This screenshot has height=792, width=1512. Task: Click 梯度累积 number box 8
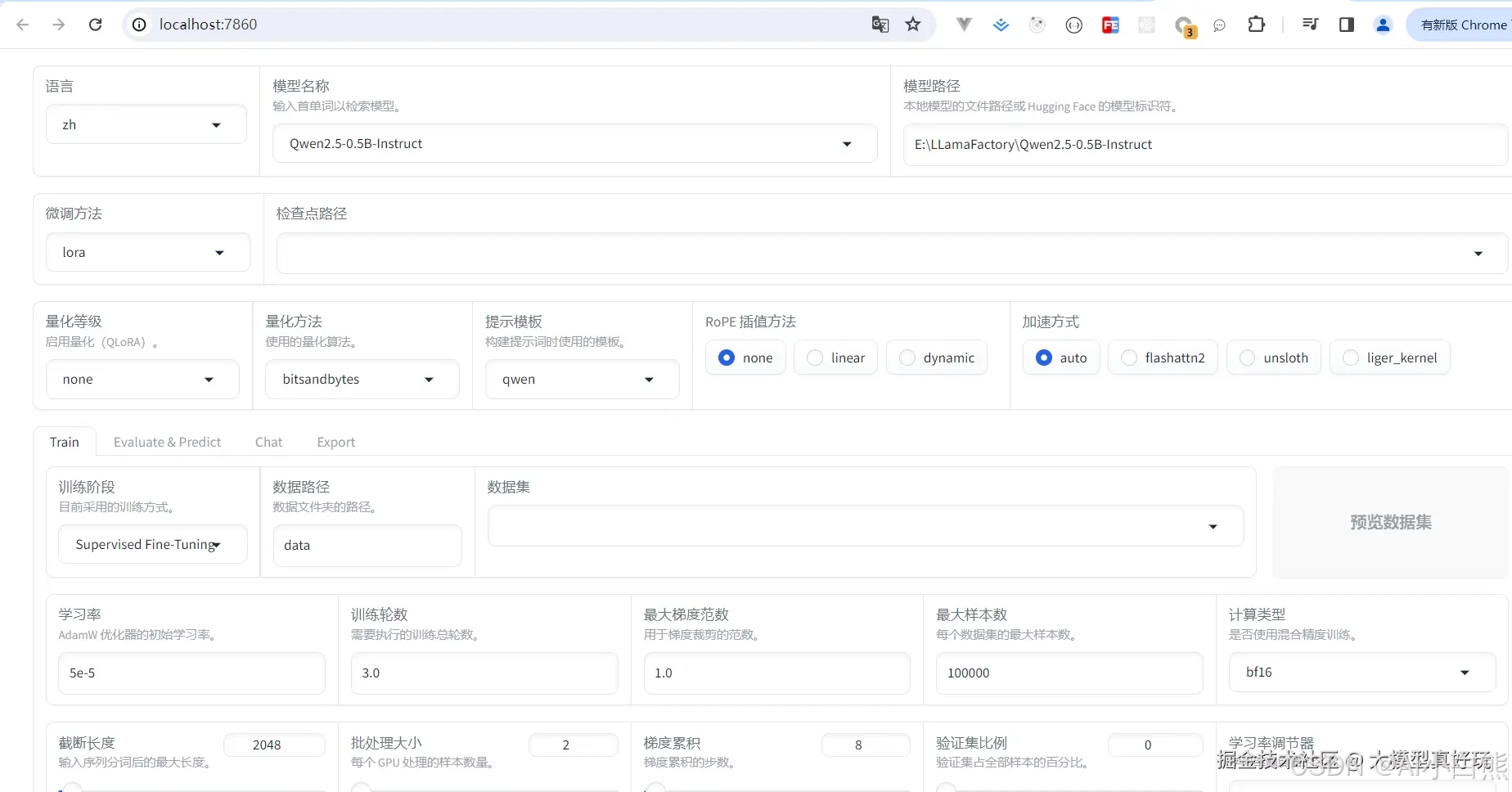(x=866, y=745)
